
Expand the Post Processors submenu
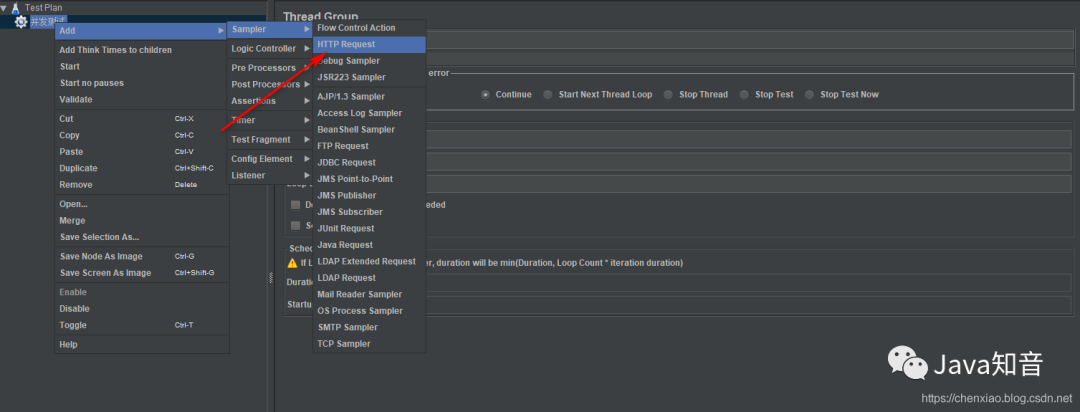coord(270,84)
